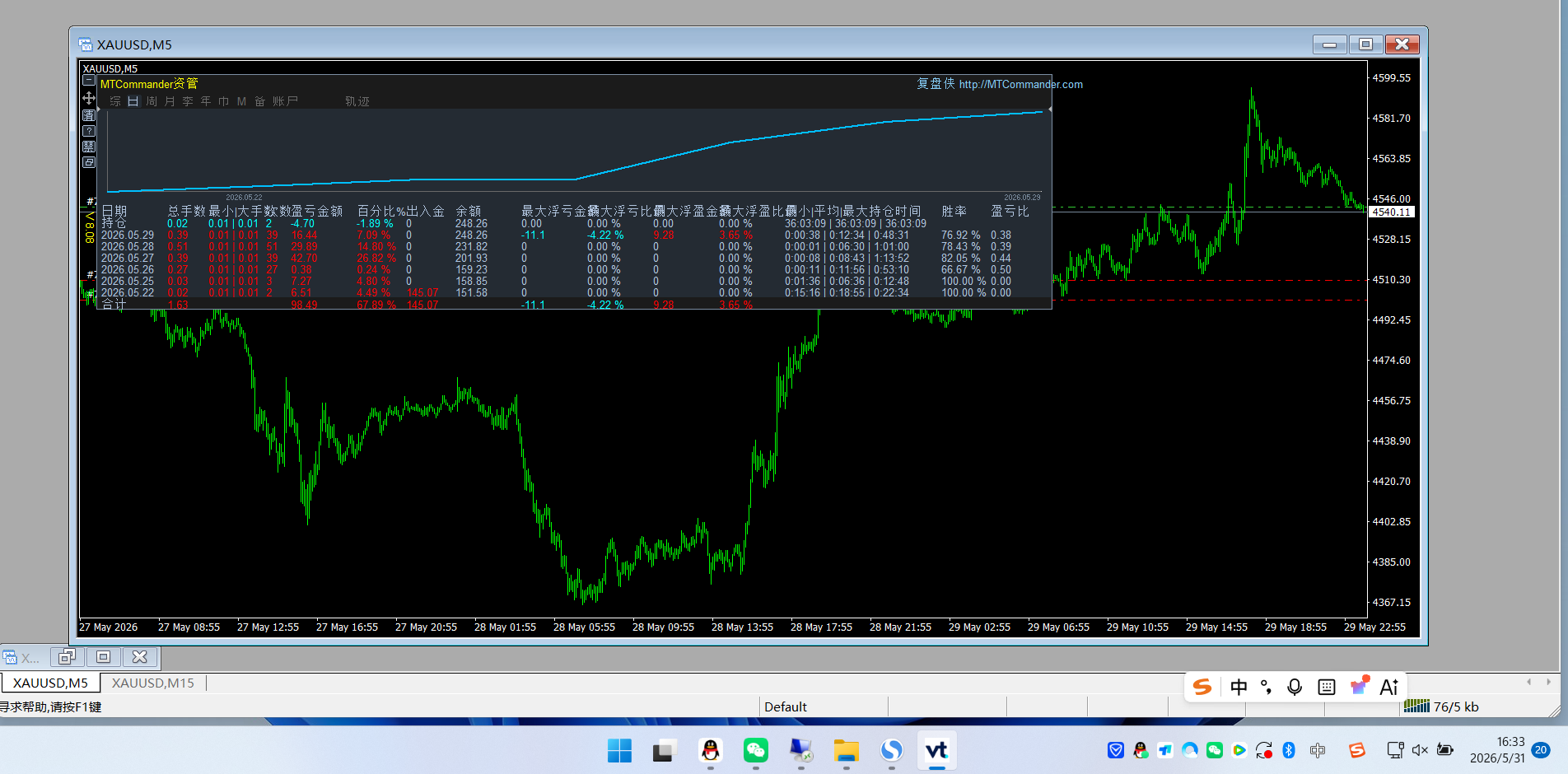
Task: Click the Ai assistant icon in IME toolbar
Action: click(x=1389, y=687)
